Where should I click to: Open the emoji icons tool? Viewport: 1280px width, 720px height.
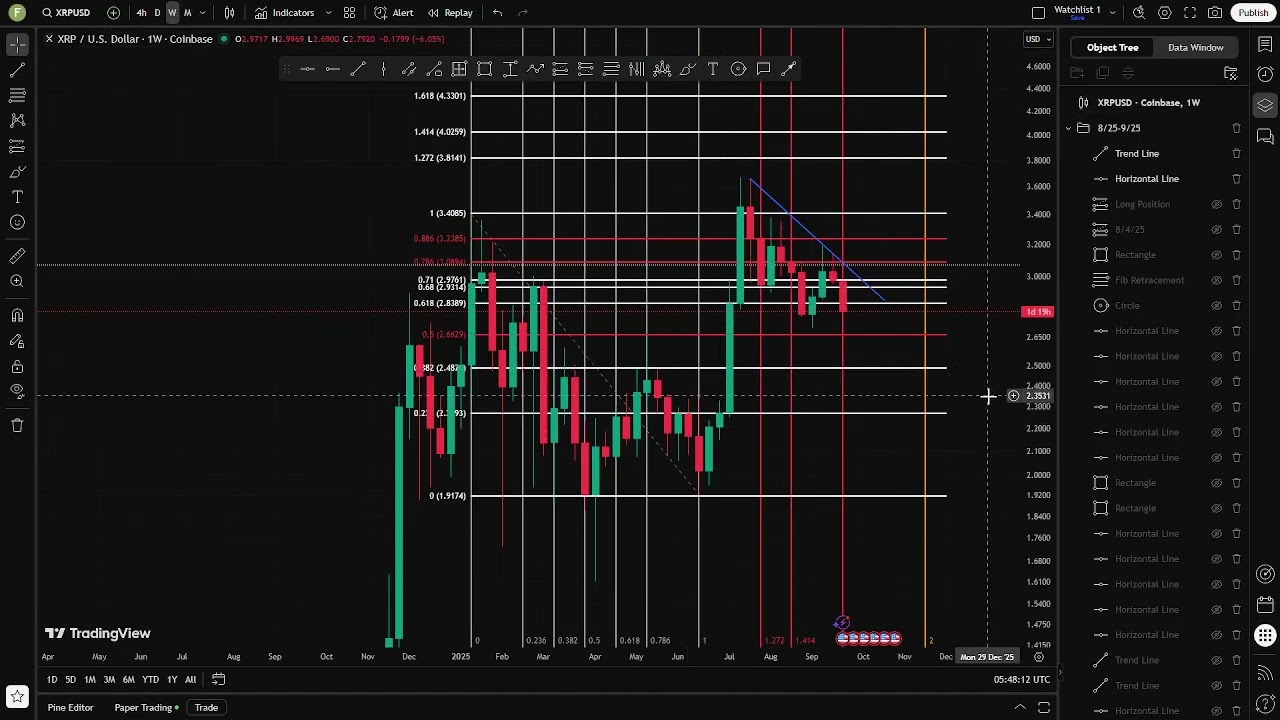click(x=17, y=222)
